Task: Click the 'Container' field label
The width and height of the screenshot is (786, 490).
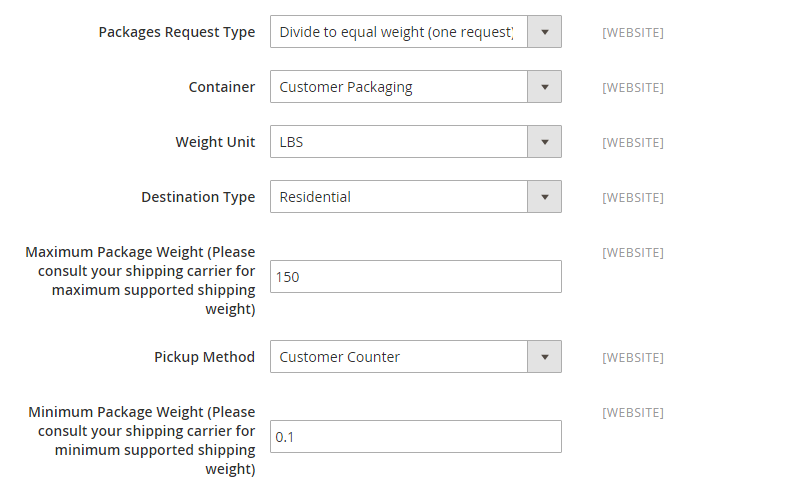Action: pos(222,87)
